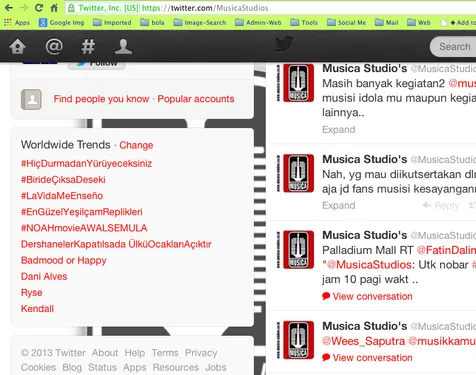
Task: Open the Tools bookmarks folder
Action: pos(304,22)
